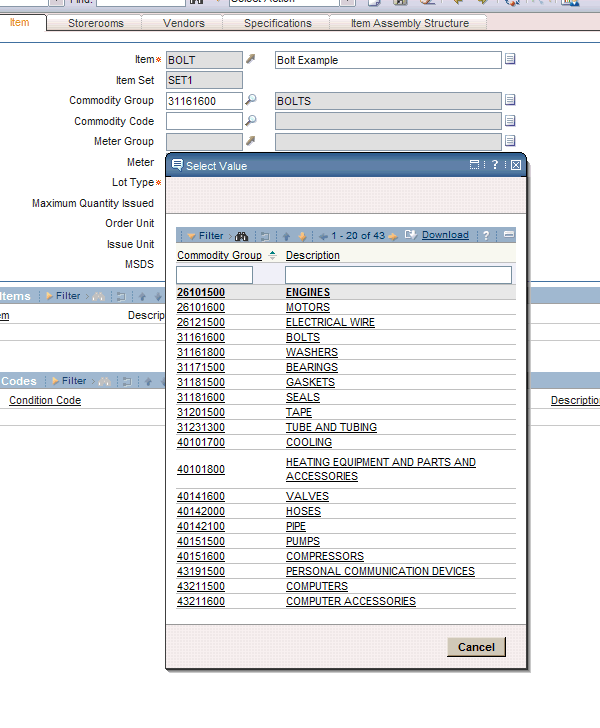Toggle sort order arrow beside Commodity Group header
Screen dimensions: 600x728
[273, 255]
